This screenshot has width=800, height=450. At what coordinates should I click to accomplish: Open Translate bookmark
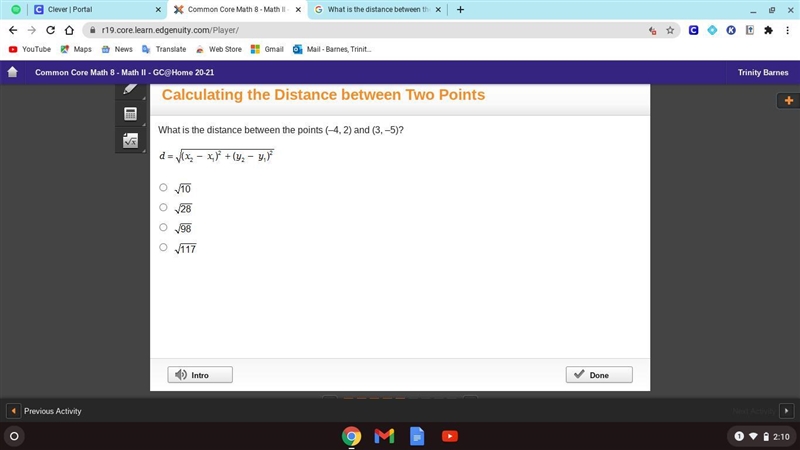coord(164,49)
